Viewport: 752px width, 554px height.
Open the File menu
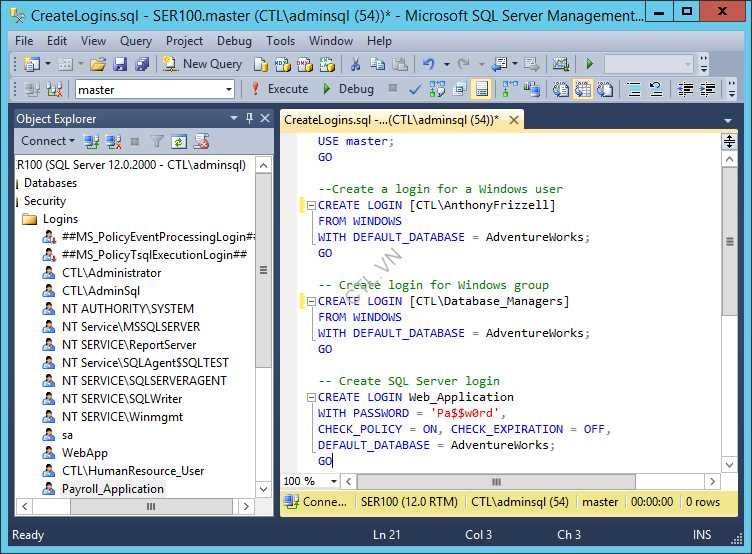(x=24, y=41)
